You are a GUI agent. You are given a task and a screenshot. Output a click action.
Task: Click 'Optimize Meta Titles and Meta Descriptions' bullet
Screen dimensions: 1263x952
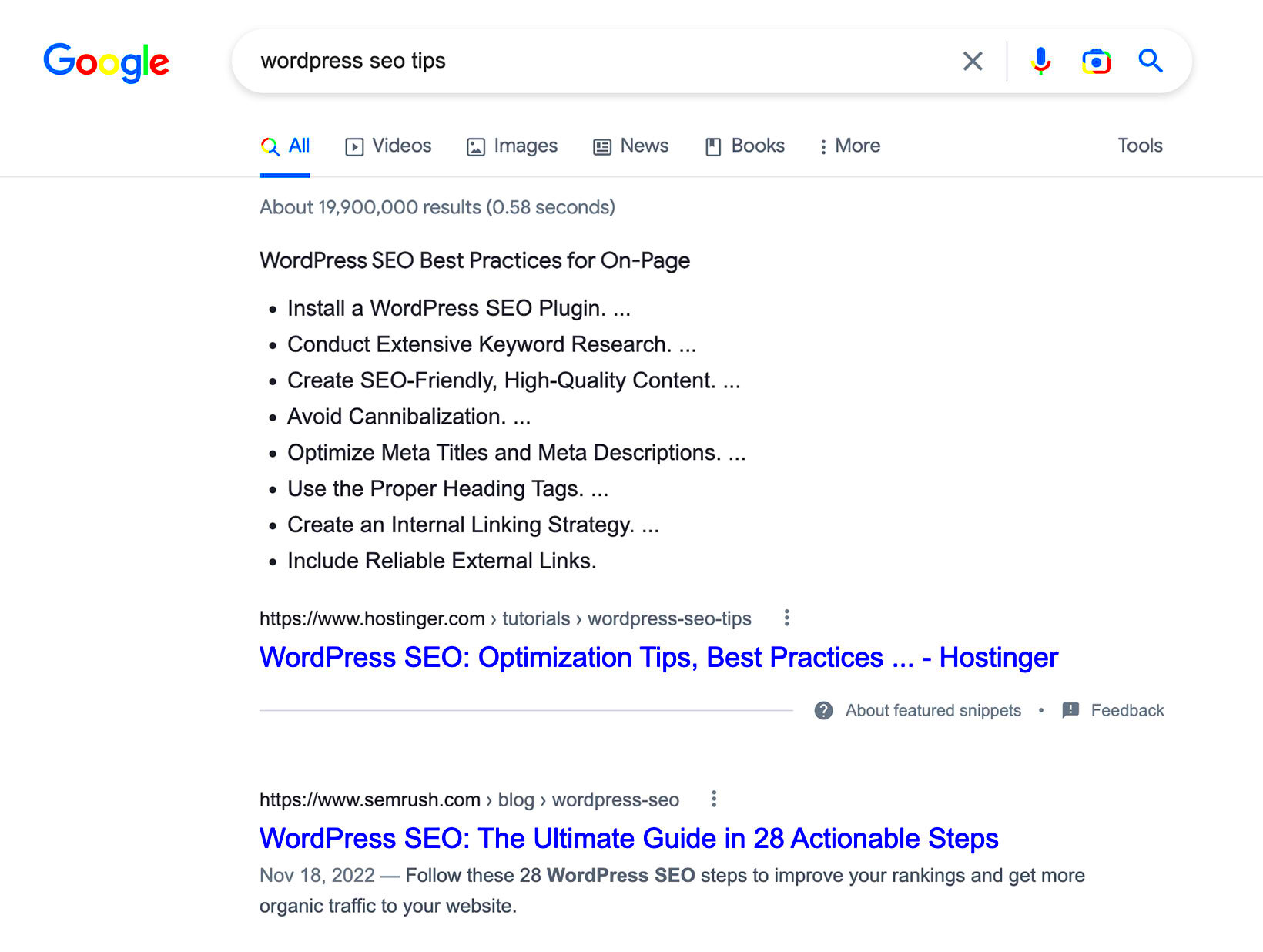tap(517, 453)
